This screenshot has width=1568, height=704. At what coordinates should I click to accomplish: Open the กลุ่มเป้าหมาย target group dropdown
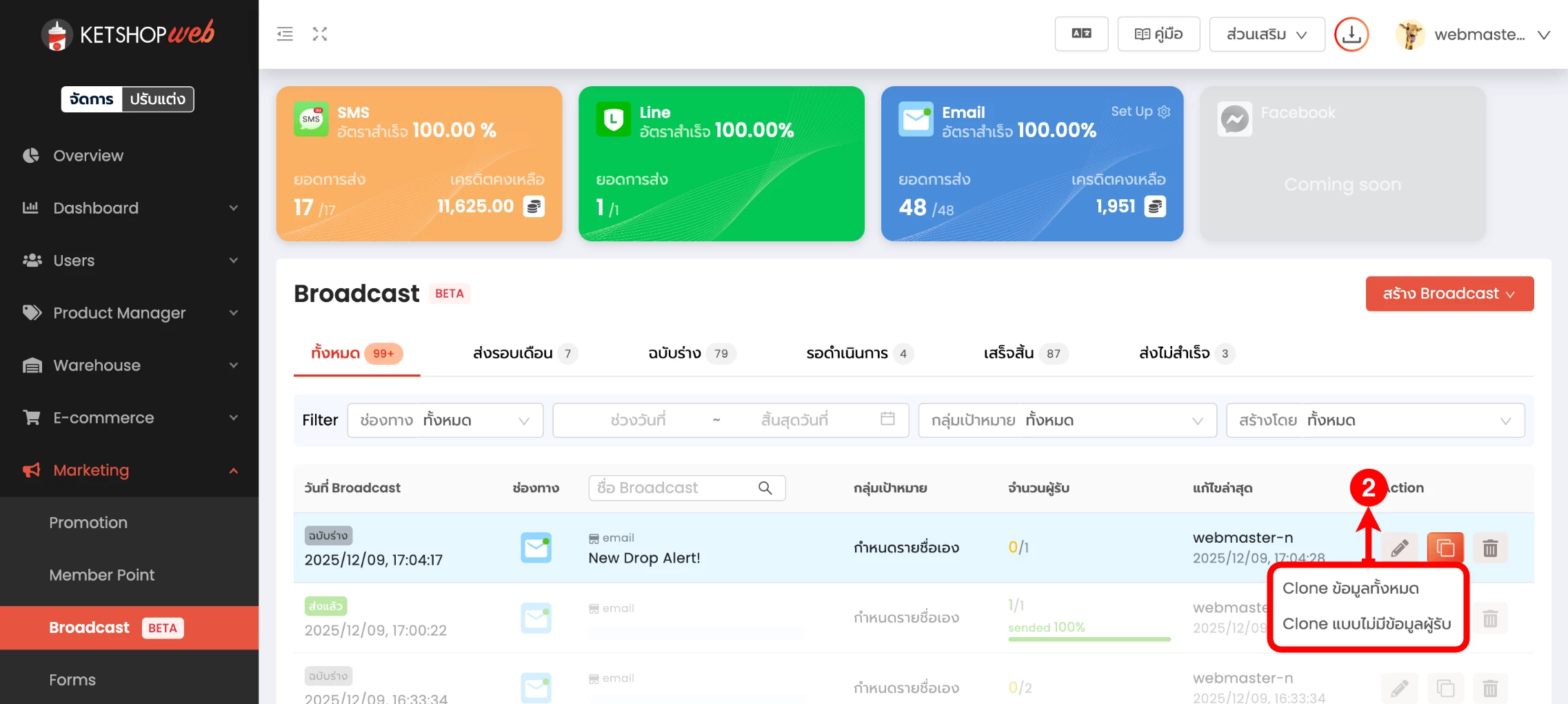[x=1067, y=421]
